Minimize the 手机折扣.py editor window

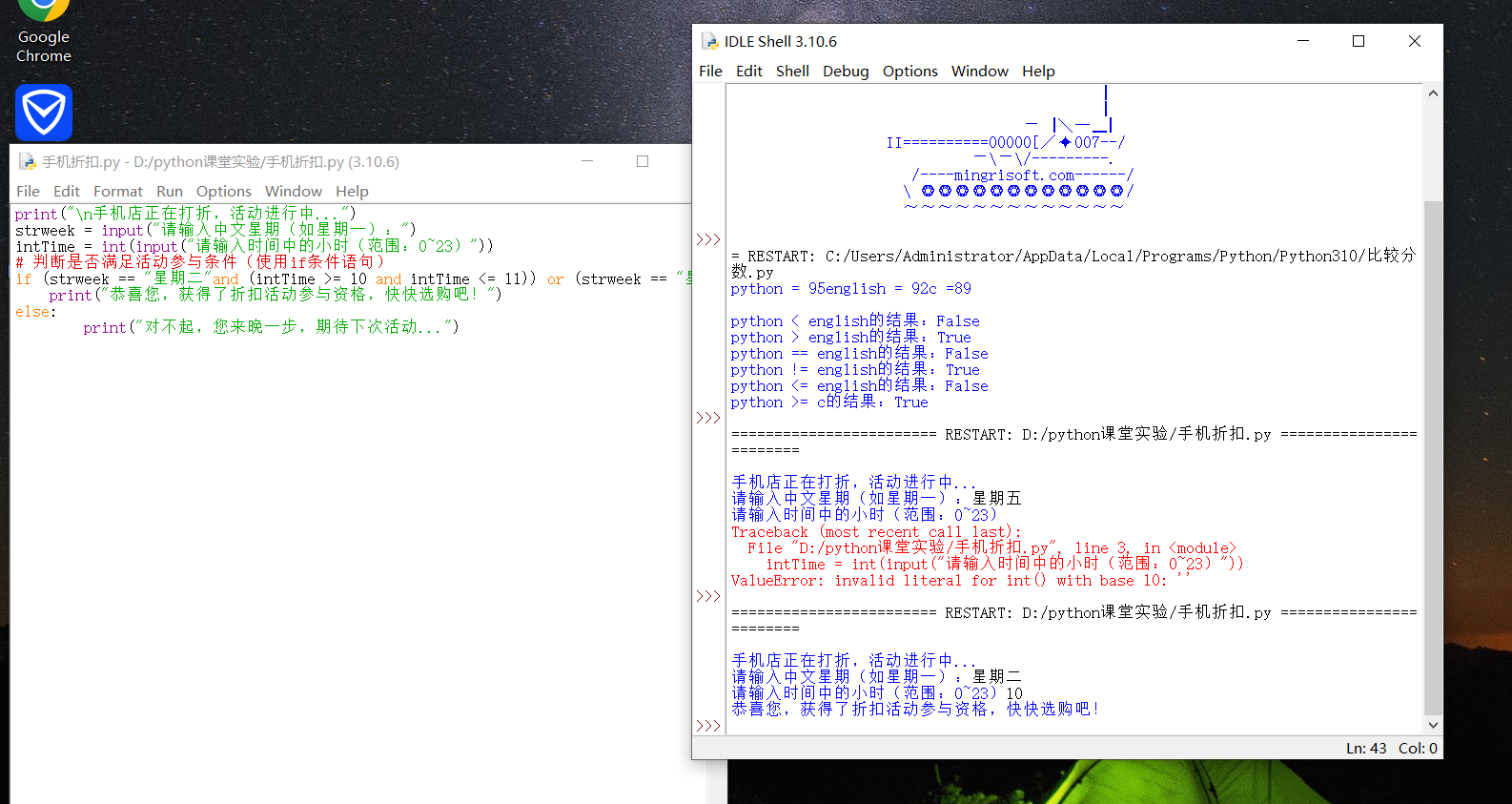pyautogui.click(x=587, y=161)
